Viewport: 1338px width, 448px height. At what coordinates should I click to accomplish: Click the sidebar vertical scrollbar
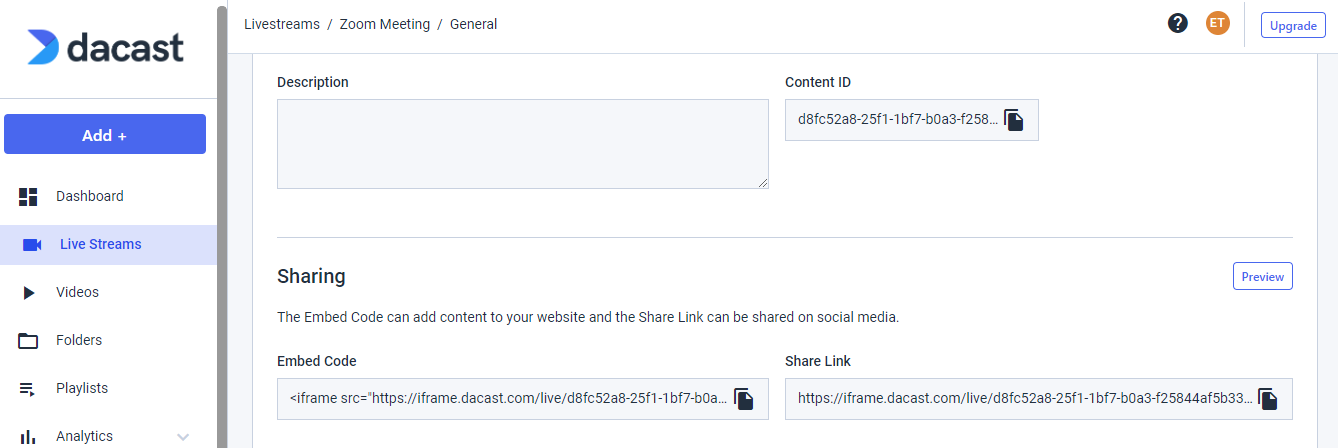pos(222,226)
